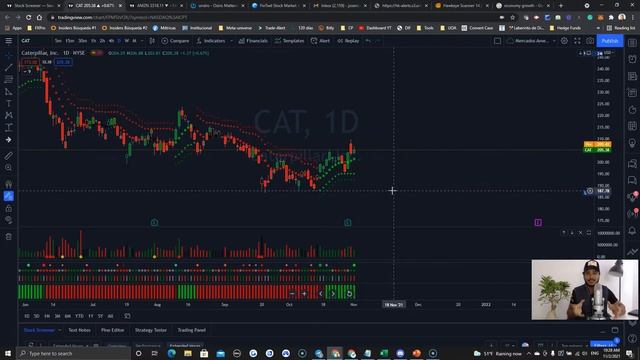Click the undo arrow

click(x=368, y=41)
